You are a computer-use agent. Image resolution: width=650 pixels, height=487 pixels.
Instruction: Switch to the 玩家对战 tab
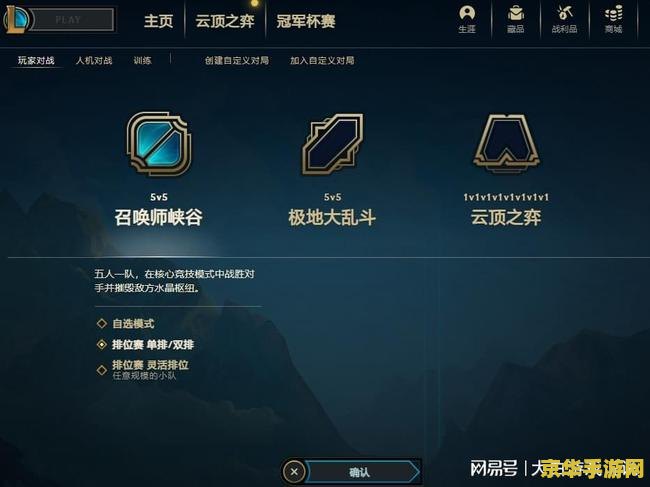[36, 61]
